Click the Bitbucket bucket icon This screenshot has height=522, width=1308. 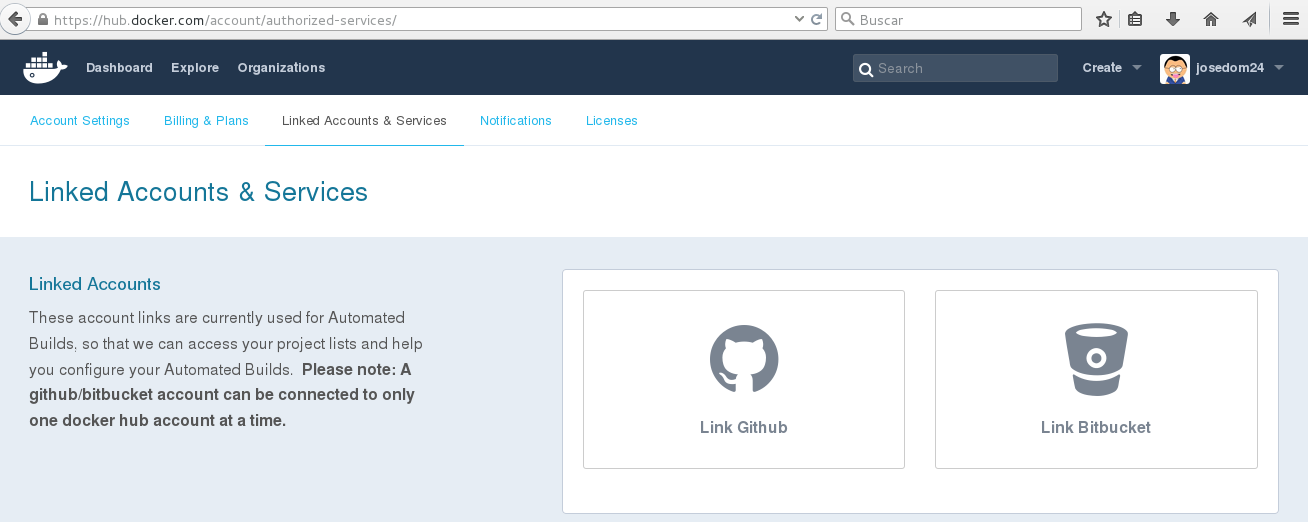(1096, 359)
